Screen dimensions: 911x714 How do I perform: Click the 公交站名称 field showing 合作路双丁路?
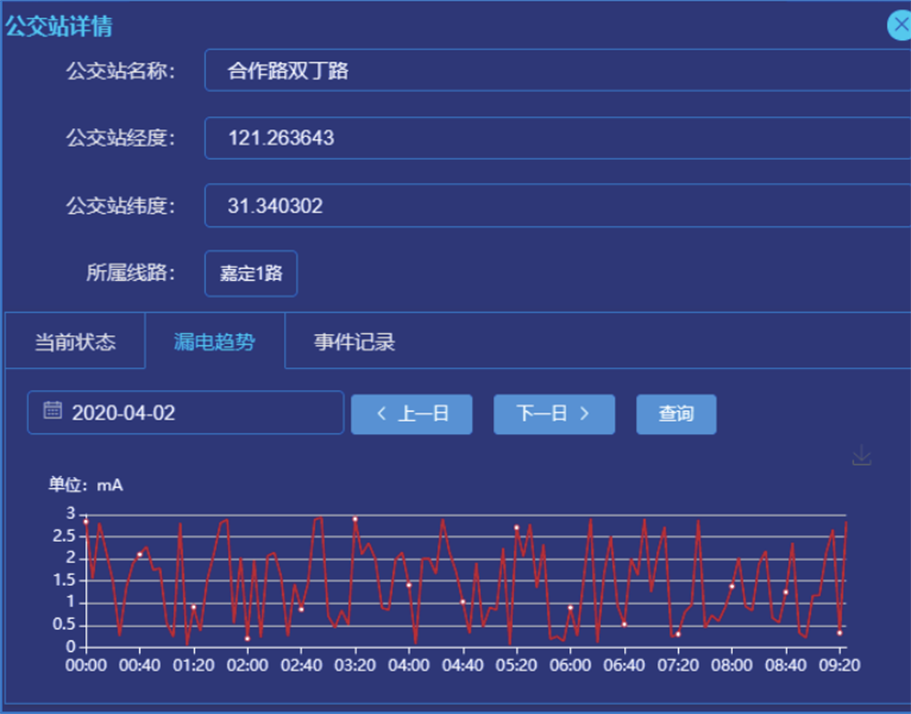(550, 71)
